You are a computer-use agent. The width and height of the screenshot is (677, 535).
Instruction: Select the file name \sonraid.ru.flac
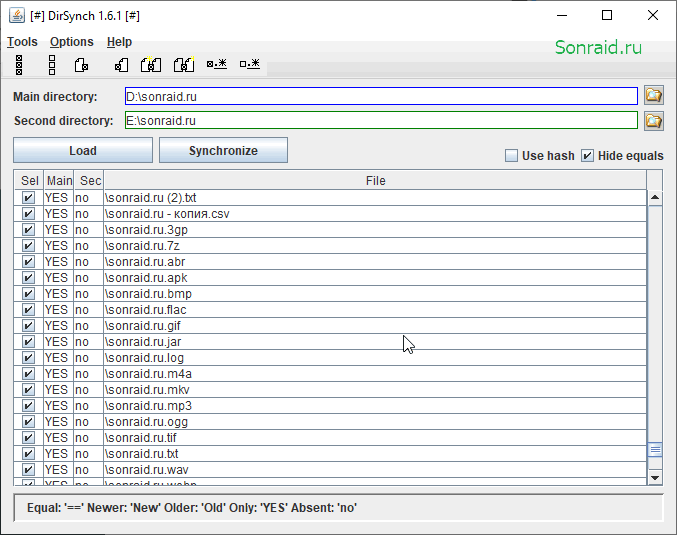coord(146,310)
